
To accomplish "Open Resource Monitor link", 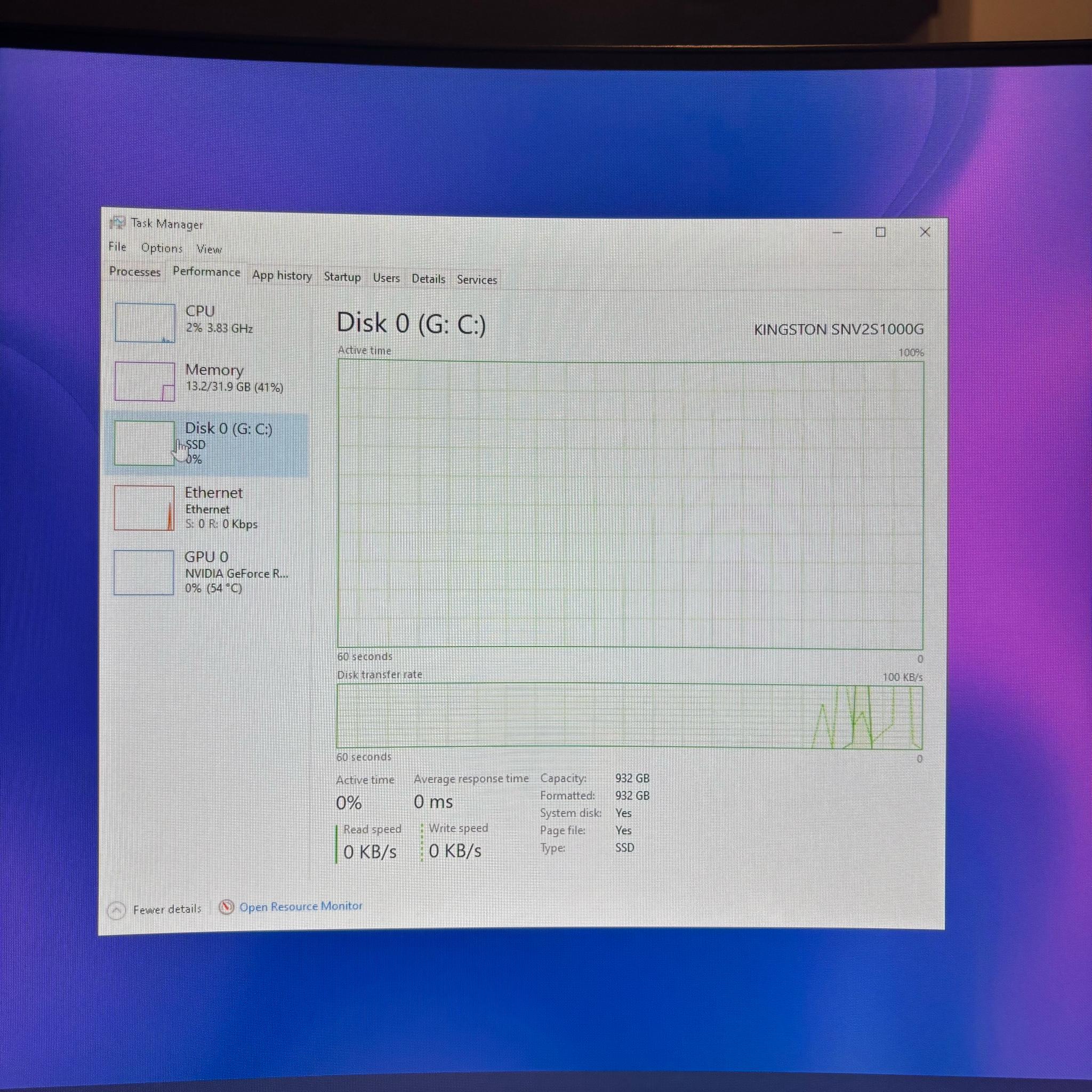I will [301, 906].
